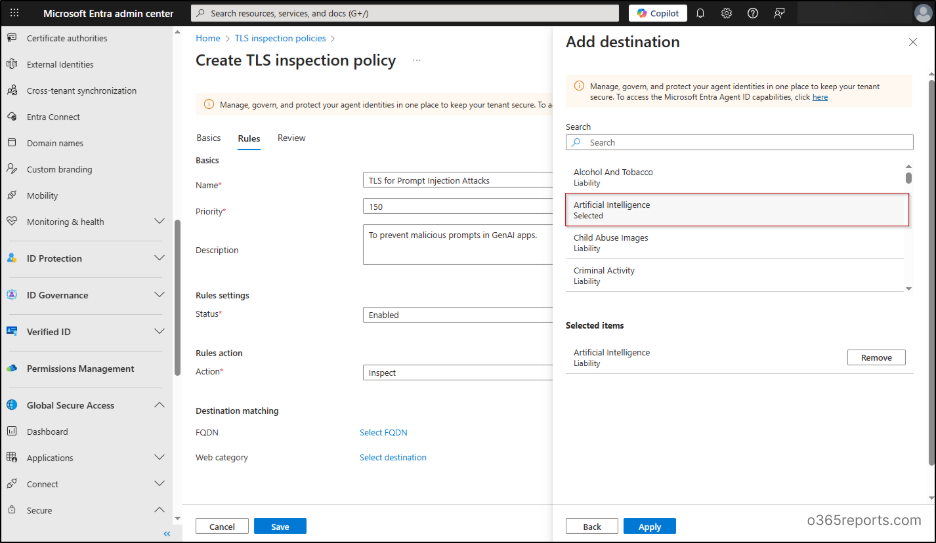Expand the ID Protection section
This screenshot has width=936, height=543.
159,258
